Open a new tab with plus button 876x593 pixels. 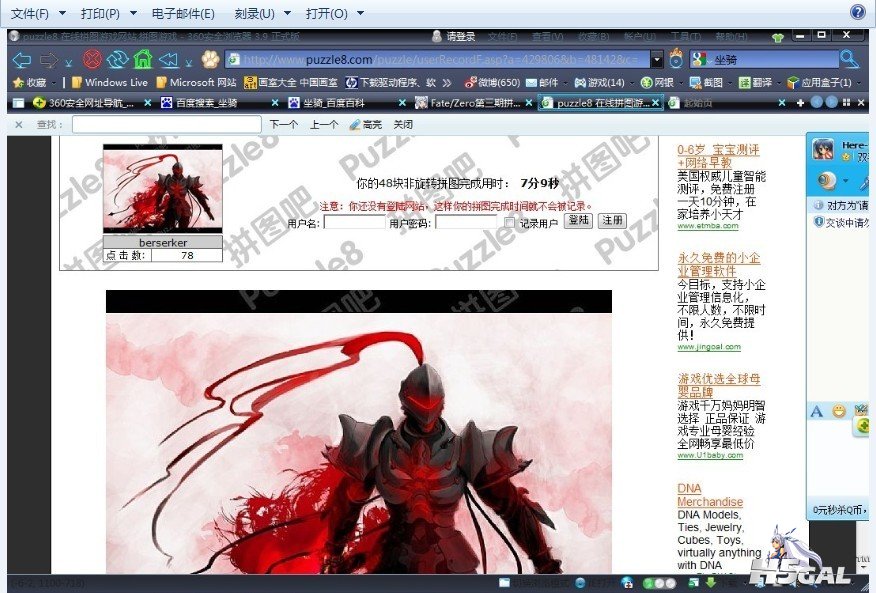click(x=801, y=103)
